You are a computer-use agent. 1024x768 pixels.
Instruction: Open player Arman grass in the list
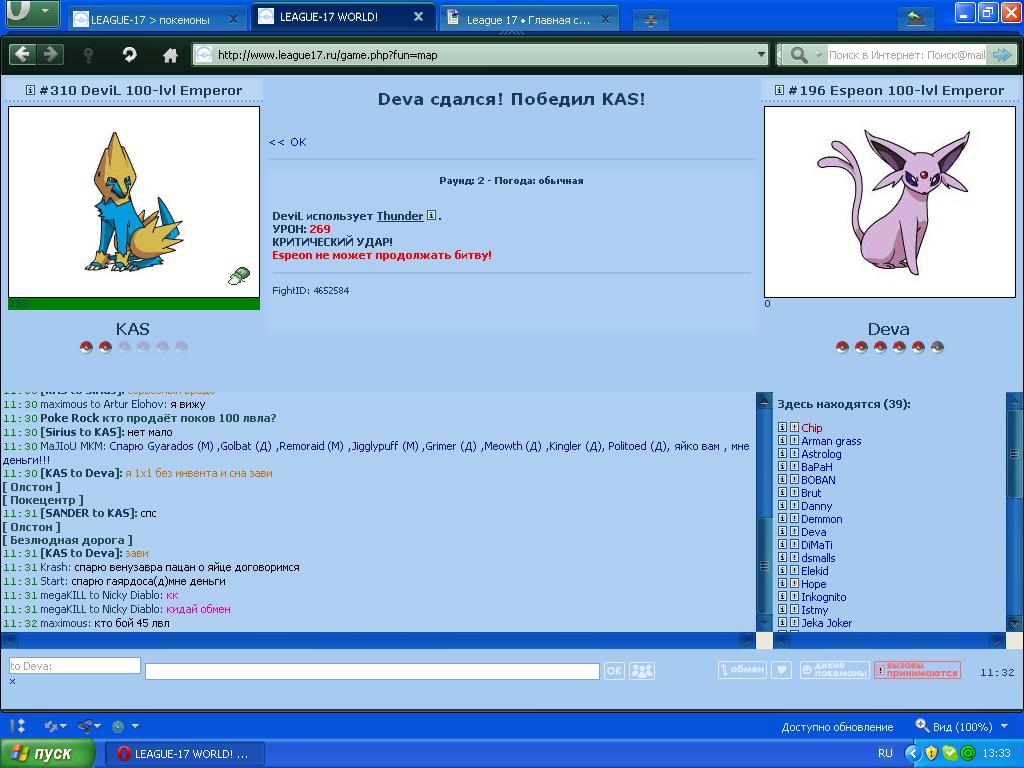[x=831, y=441]
